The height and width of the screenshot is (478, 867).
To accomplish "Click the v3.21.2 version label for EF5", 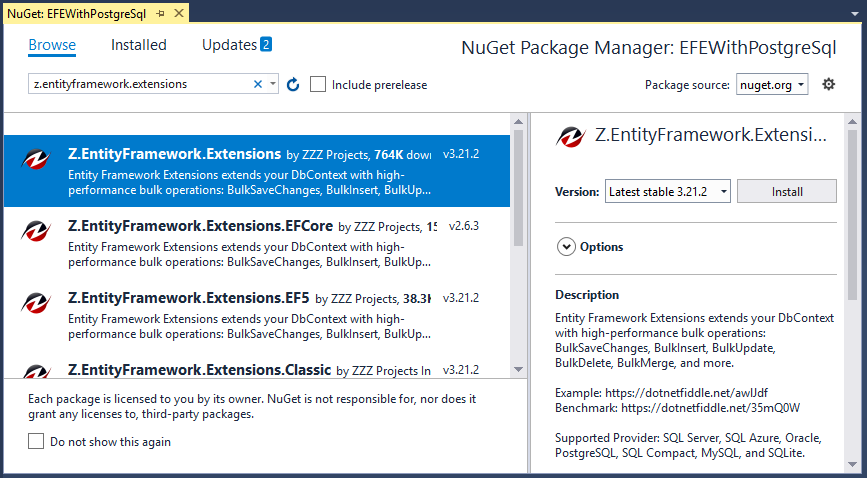I will click(461, 298).
